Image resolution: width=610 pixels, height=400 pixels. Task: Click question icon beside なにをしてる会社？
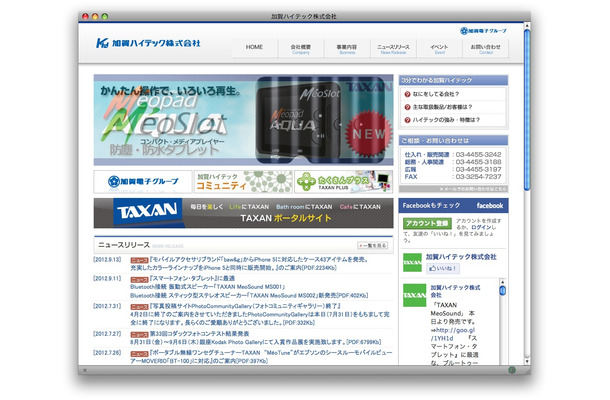click(x=407, y=94)
